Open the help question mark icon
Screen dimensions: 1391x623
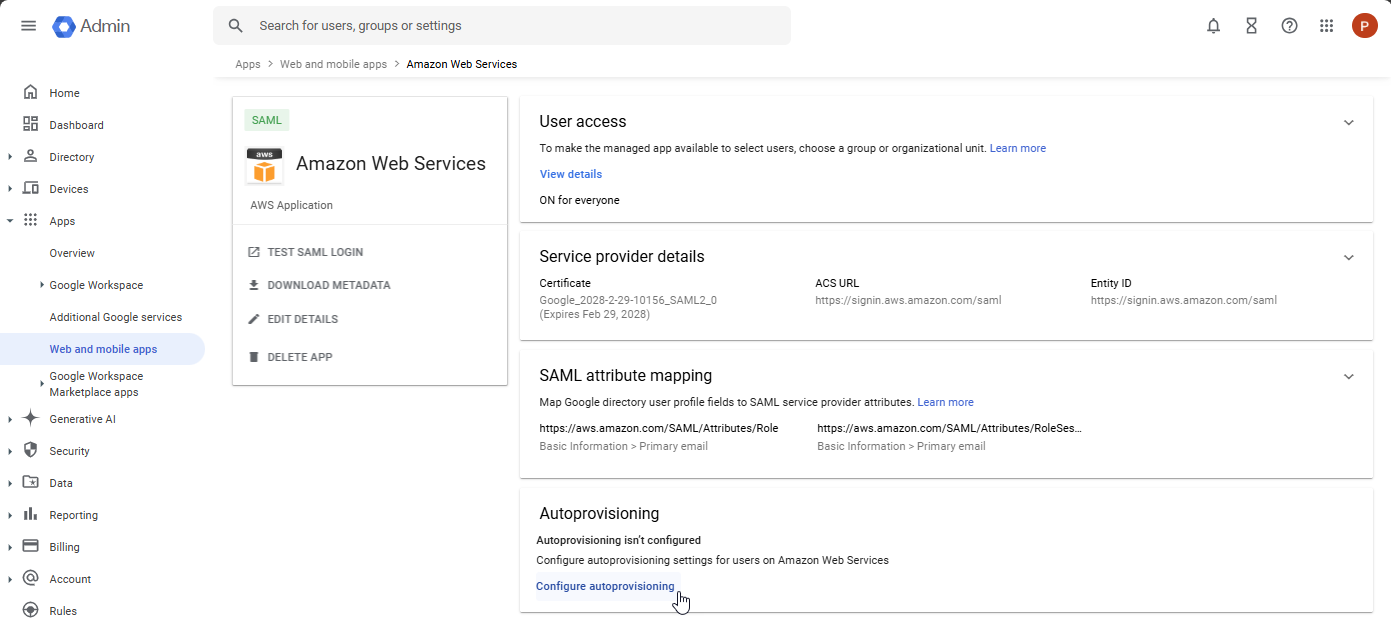1289,26
